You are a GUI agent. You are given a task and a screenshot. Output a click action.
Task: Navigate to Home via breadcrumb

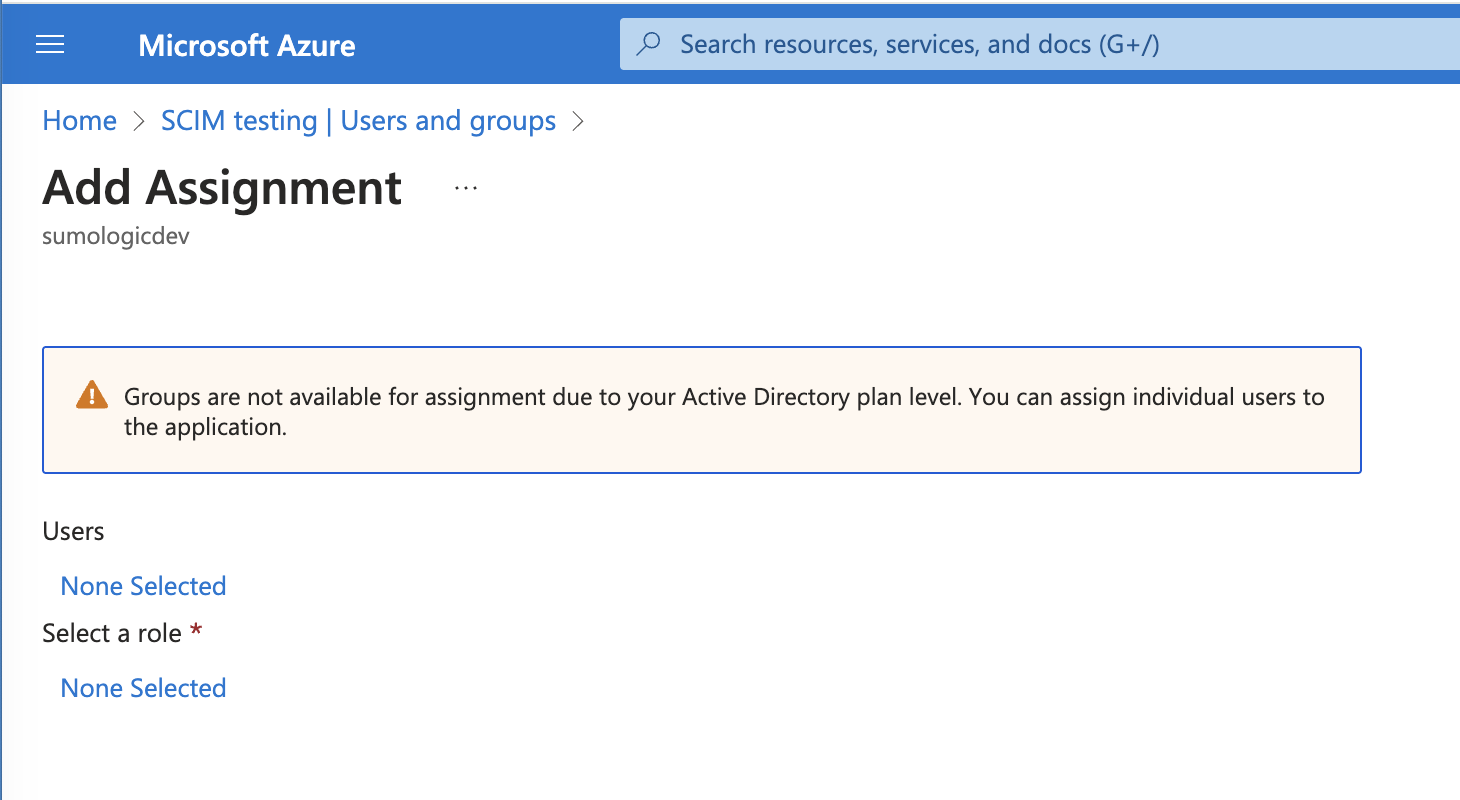click(79, 120)
